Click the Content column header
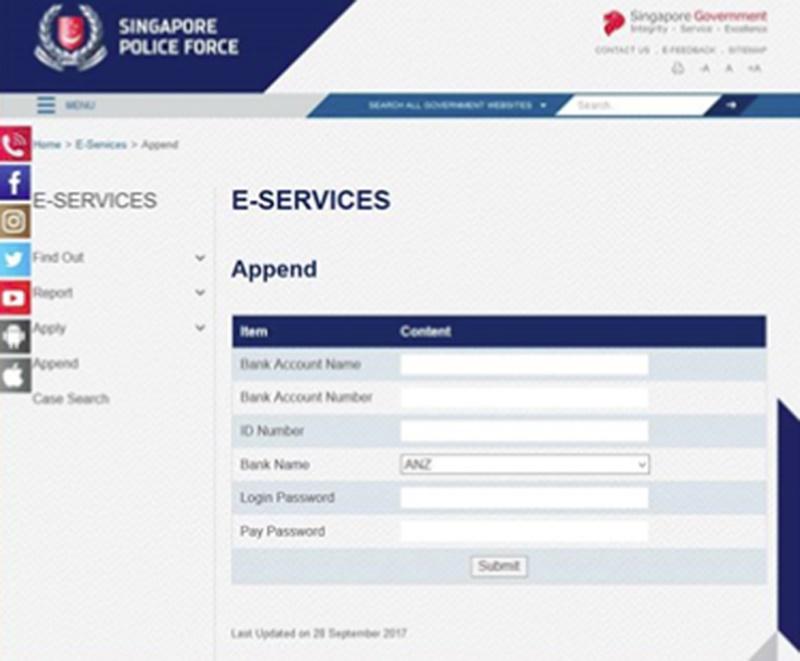Screen dimensions: 800x661 [426, 332]
